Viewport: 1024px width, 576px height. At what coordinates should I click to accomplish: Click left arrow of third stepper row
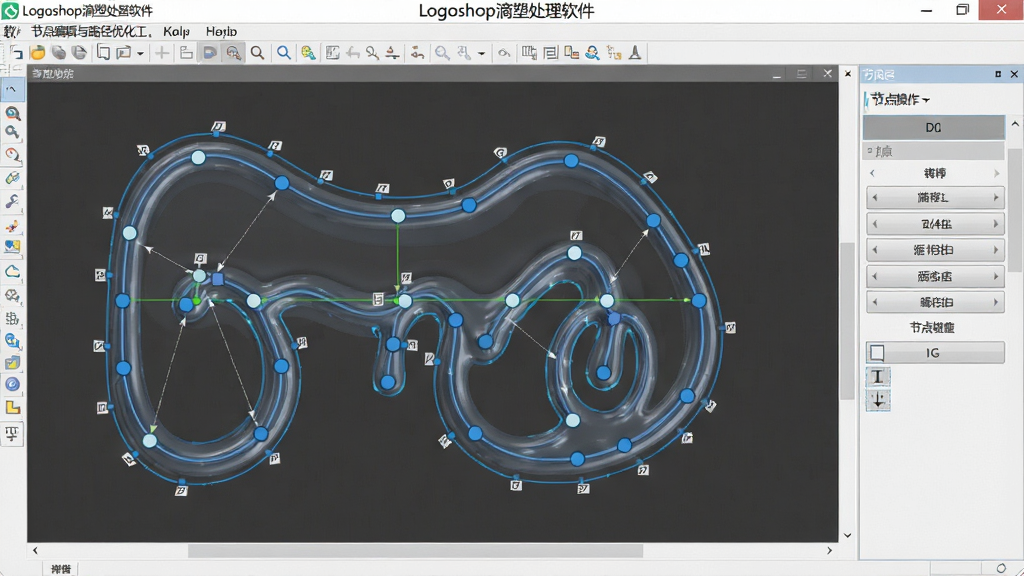point(875,249)
